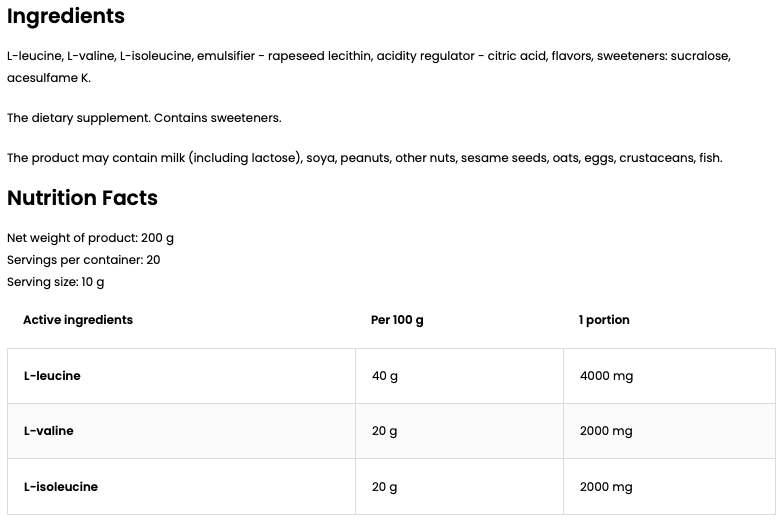Click the L-isoleucine 2000 mg portion cell
The image size is (780, 523).
point(606,487)
